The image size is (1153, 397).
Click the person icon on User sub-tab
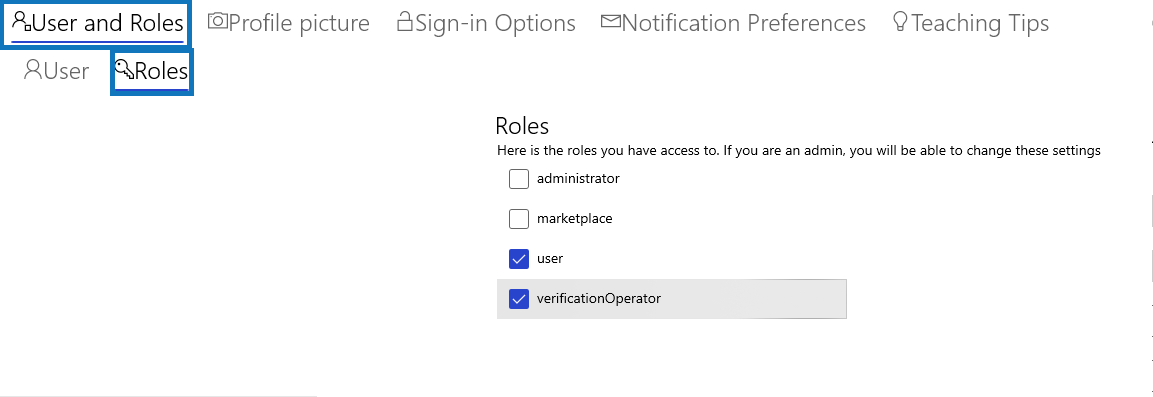tap(33, 70)
